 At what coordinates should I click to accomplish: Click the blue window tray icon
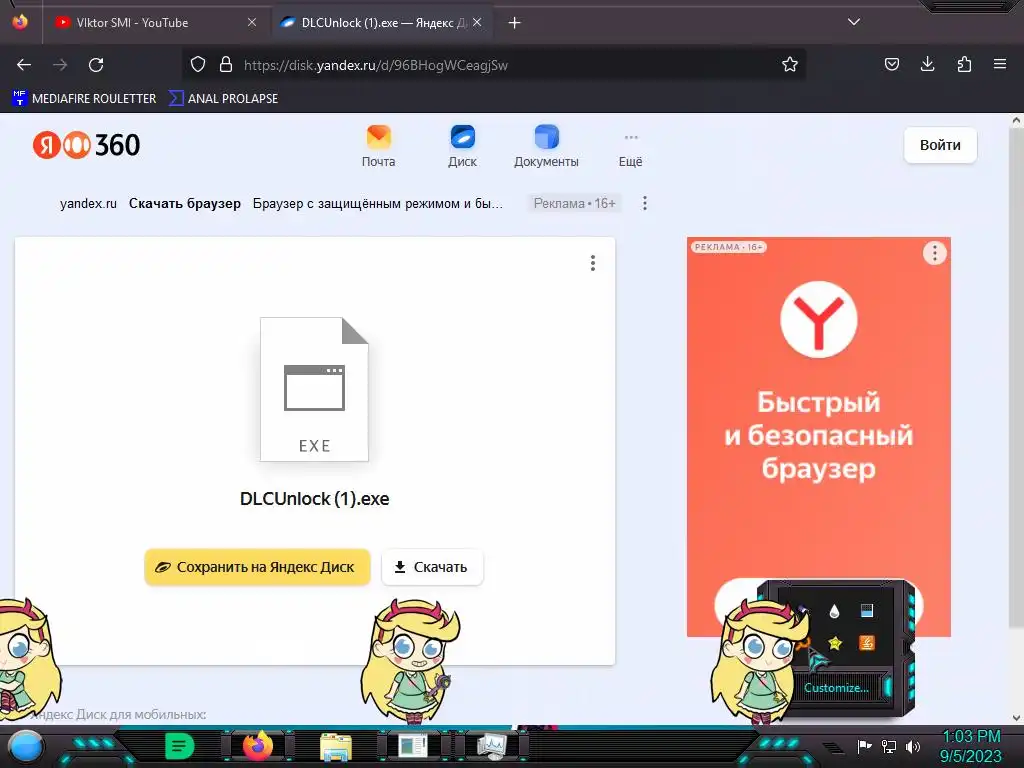pos(867,611)
